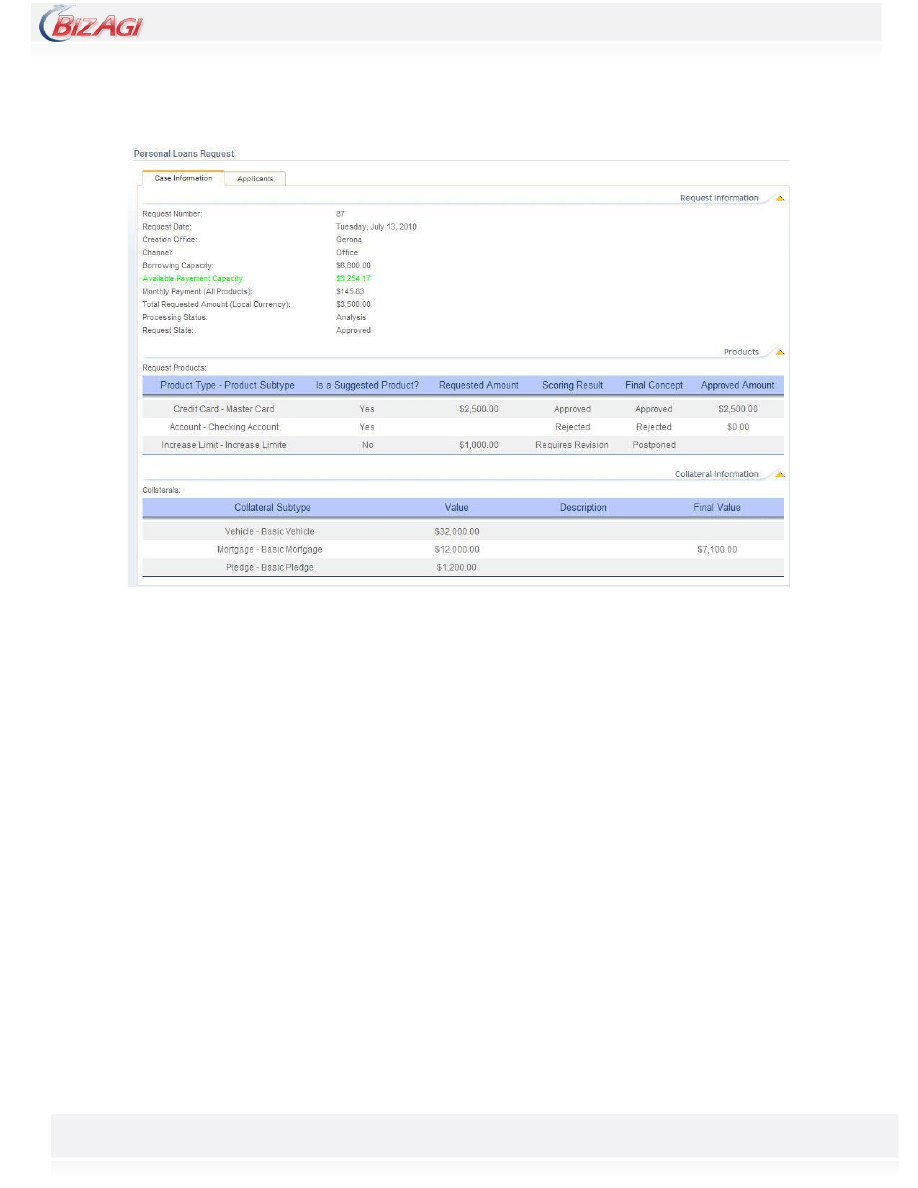Click the Scoring Result column header
918x1188 pixels.
pyautogui.click(x=572, y=385)
